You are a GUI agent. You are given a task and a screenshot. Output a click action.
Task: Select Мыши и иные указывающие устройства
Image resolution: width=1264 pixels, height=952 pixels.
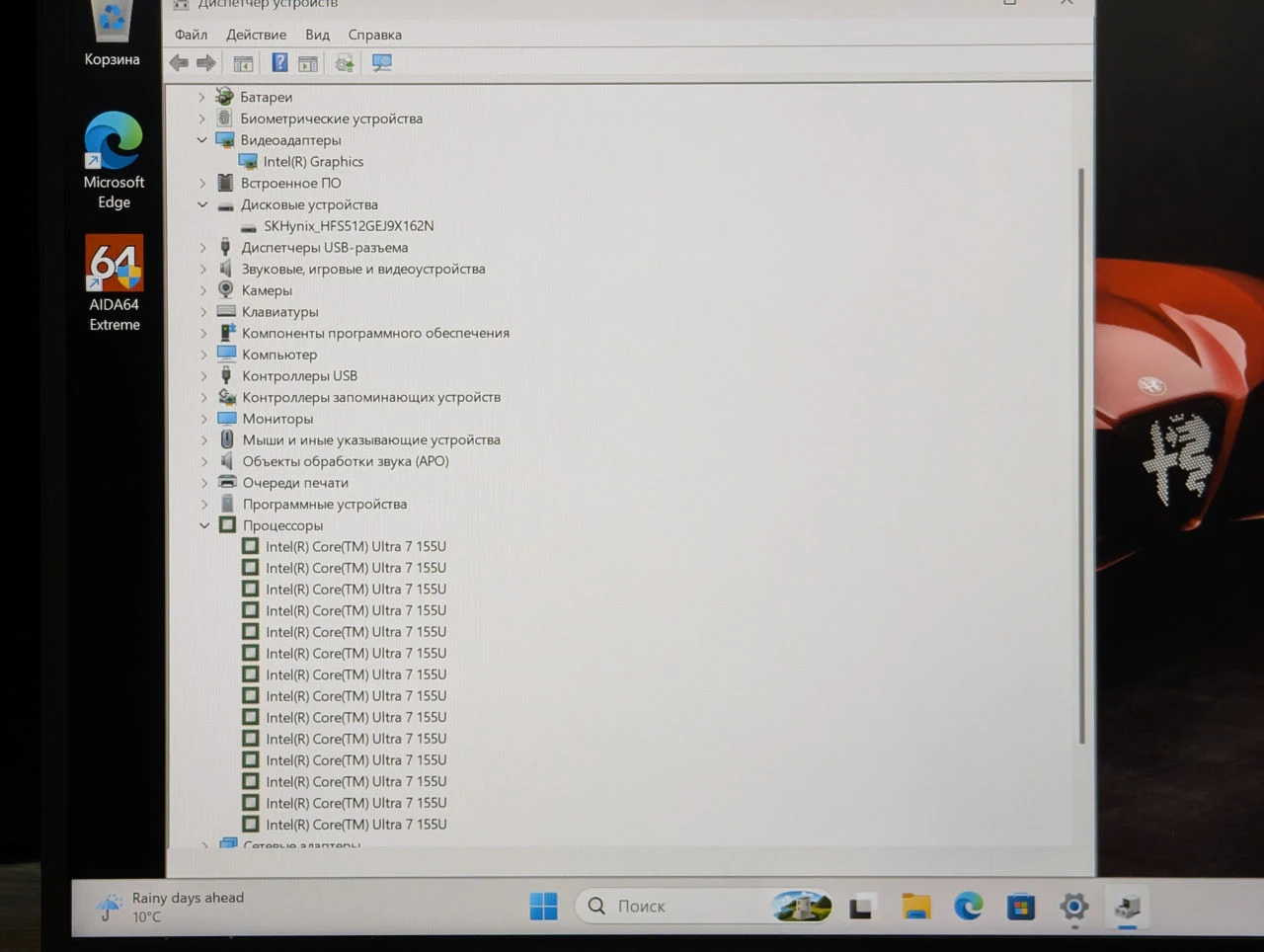pyautogui.click(x=371, y=439)
